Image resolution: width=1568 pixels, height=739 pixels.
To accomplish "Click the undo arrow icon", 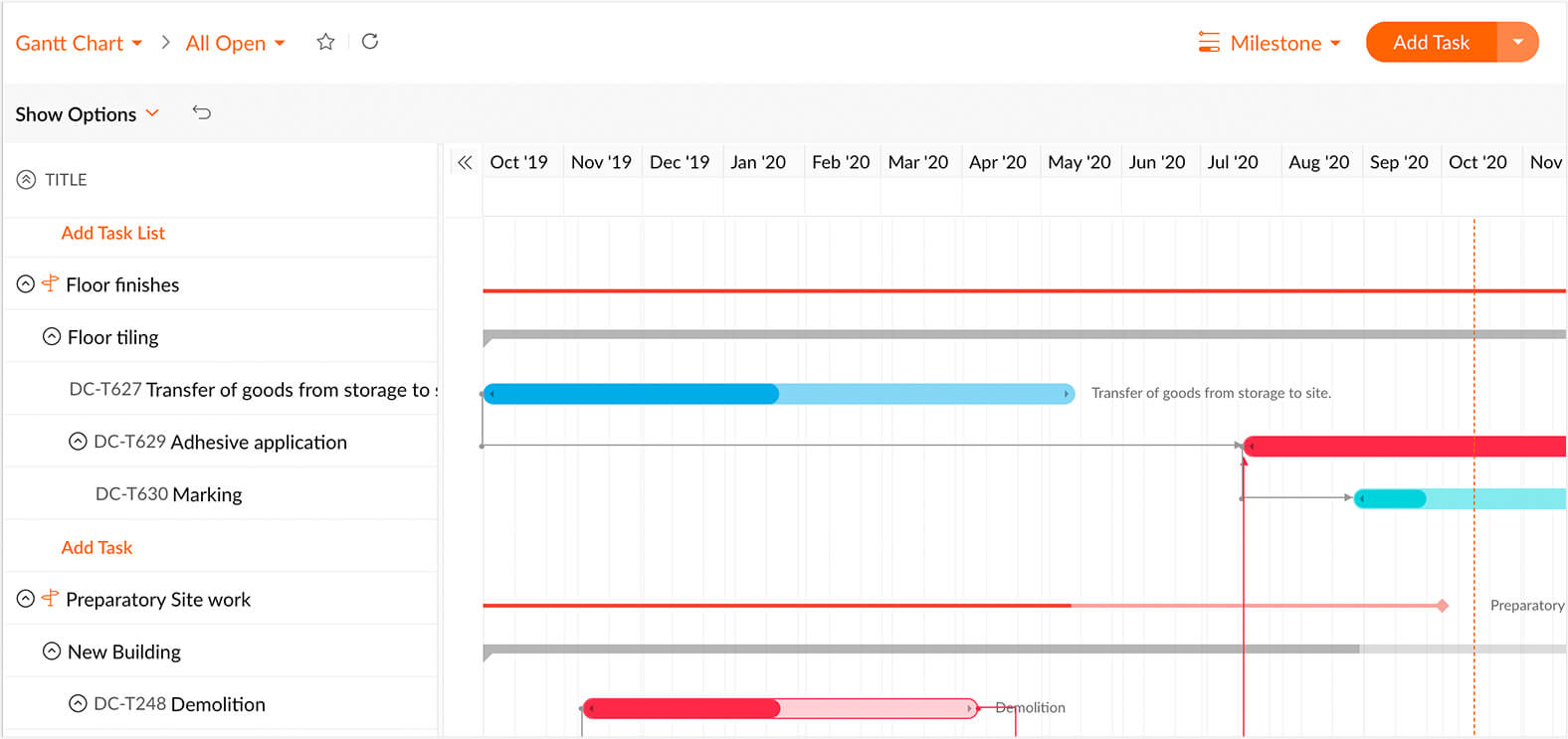I will 202,113.
